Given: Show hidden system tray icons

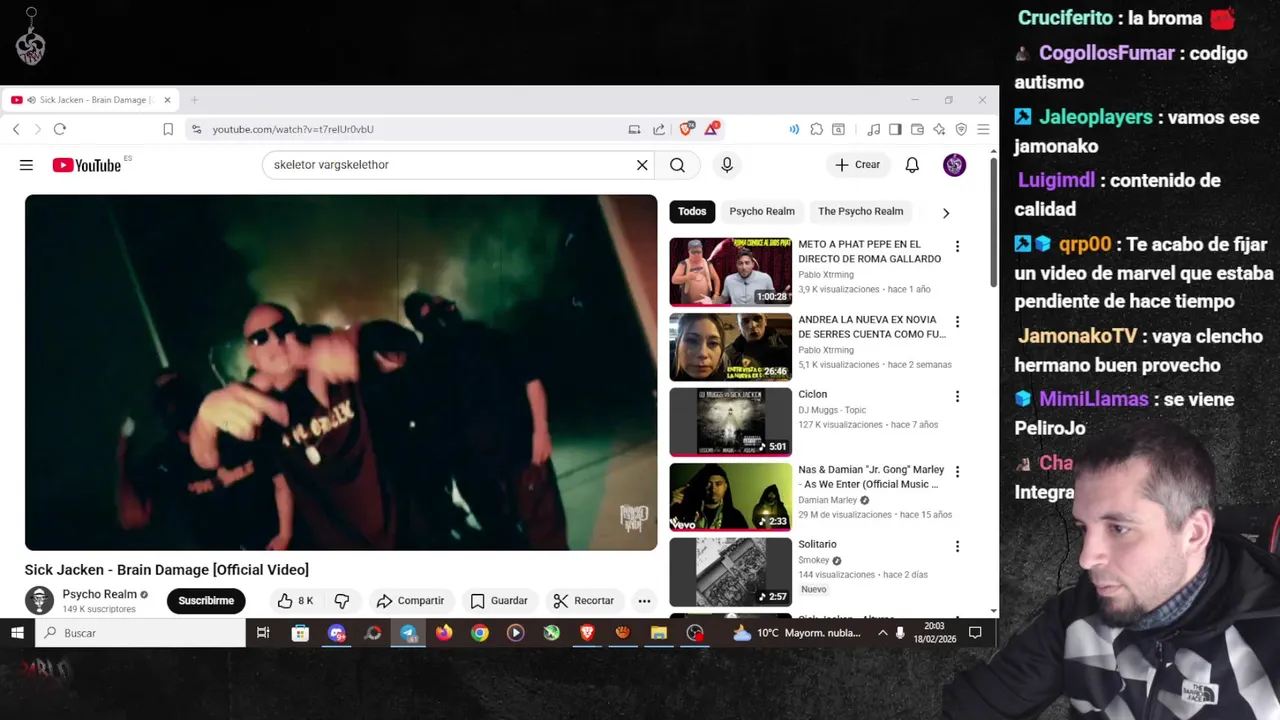Looking at the screenshot, I should (x=882, y=633).
